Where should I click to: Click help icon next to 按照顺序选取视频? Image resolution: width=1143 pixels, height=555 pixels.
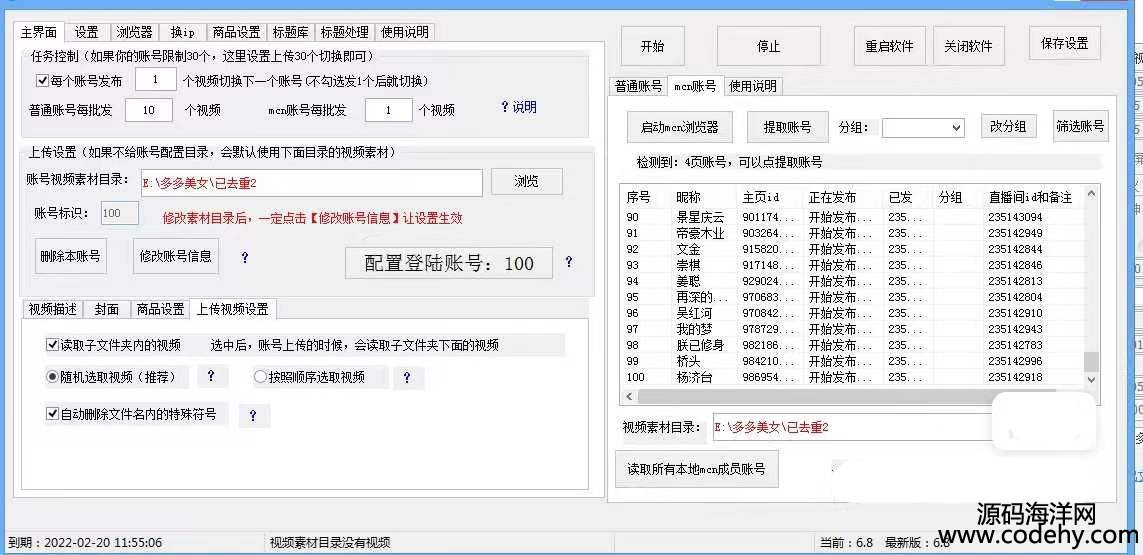click(407, 378)
